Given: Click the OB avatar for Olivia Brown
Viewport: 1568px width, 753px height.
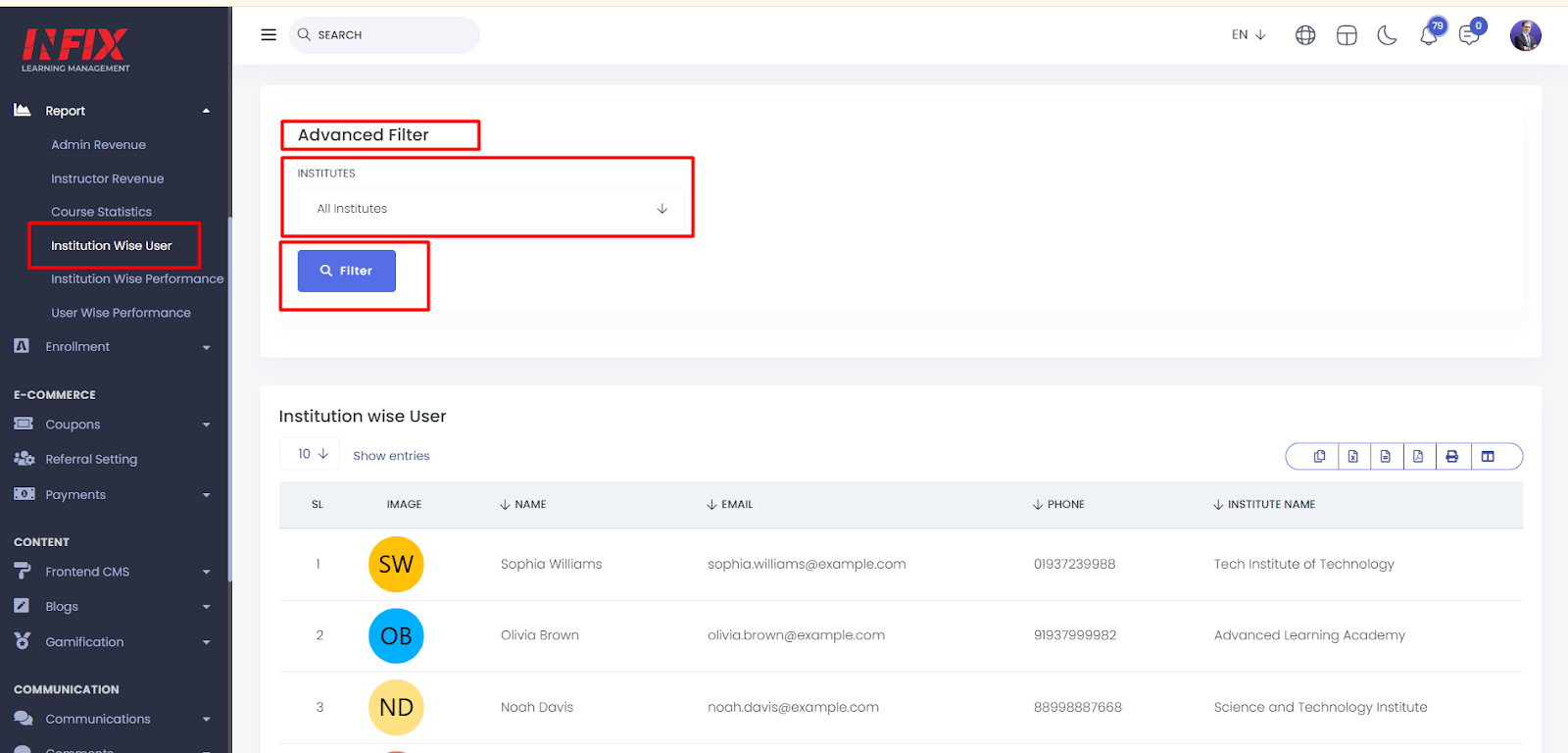Looking at the screenshot, I should [x=396, y=635].
